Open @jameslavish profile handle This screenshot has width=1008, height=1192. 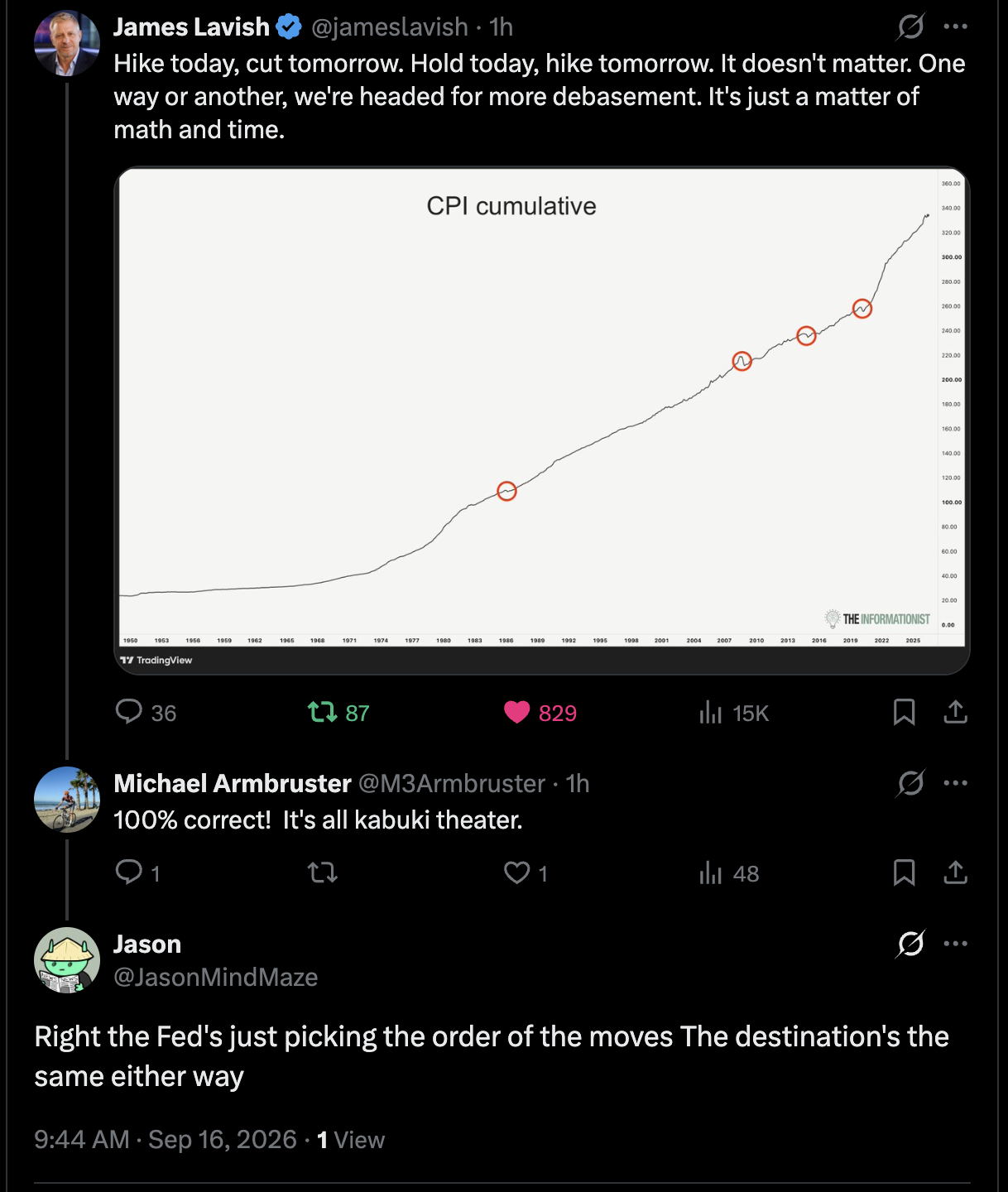pos(389,27)
